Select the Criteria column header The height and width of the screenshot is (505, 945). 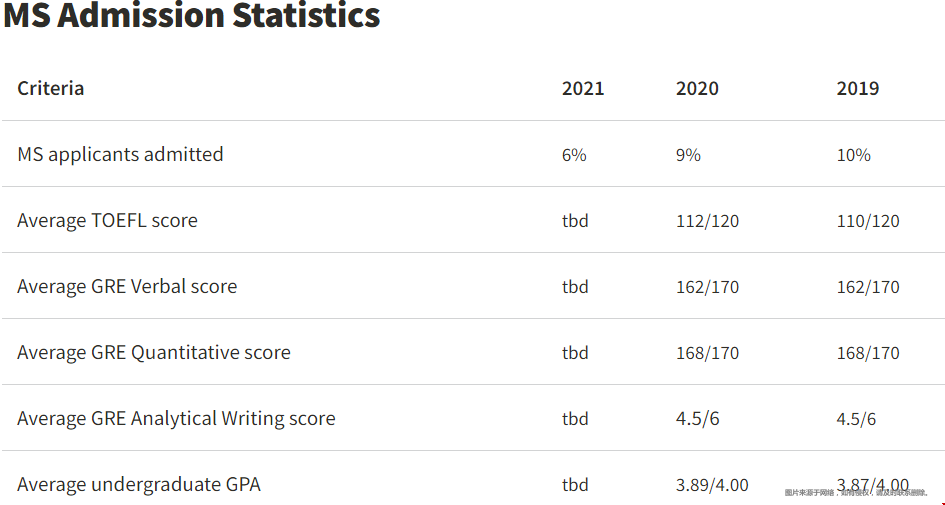pyautogui.click(x=51, y=89)
